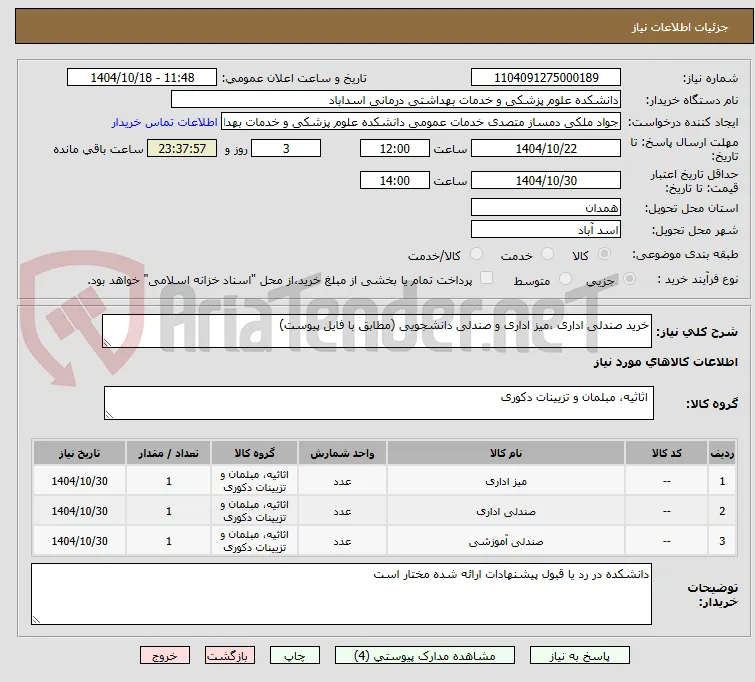Click the ایجاد کننده درخواست field

pyautogui.click(x=421, y=122)
